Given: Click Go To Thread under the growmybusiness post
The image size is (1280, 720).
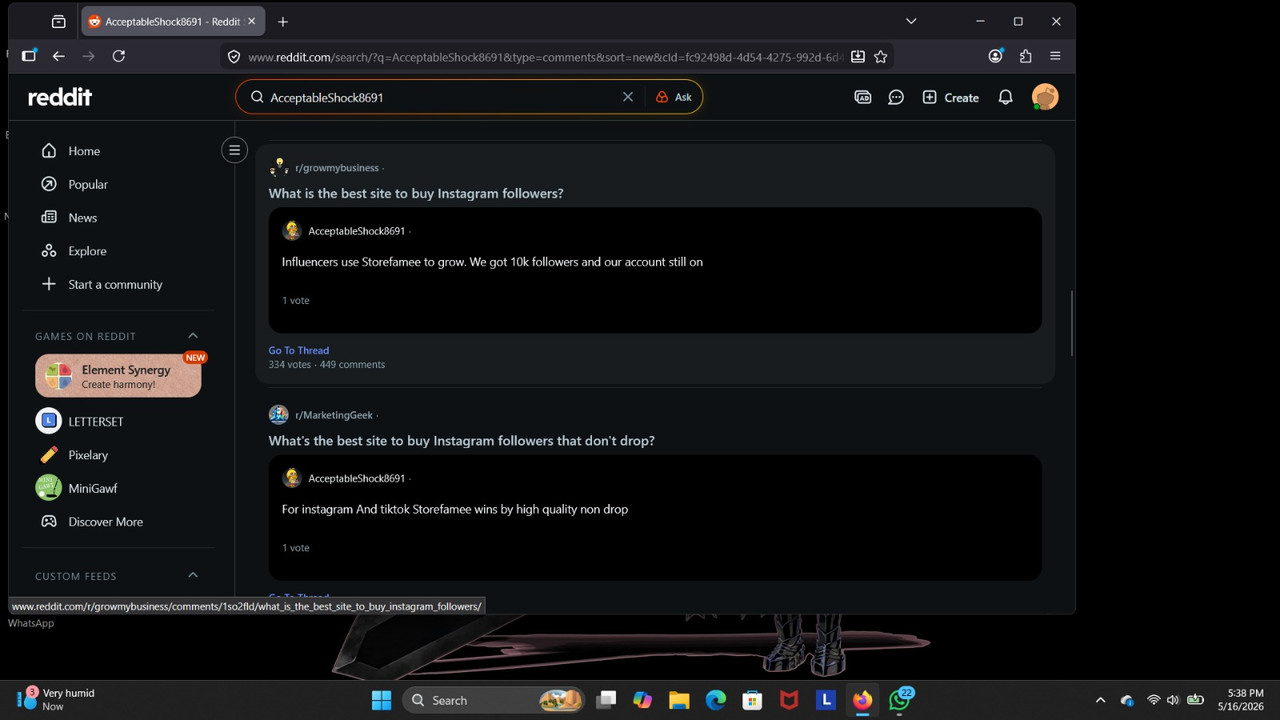Looking at the screenshot, I should click(x=299, y=350).
